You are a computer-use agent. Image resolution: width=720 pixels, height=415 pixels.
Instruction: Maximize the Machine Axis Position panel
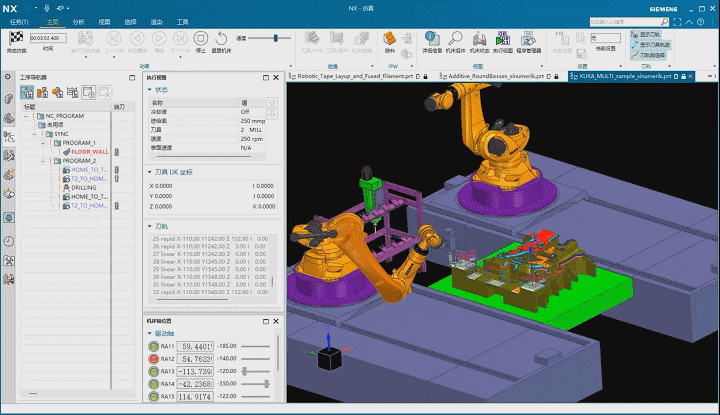[x=266, y=321]
